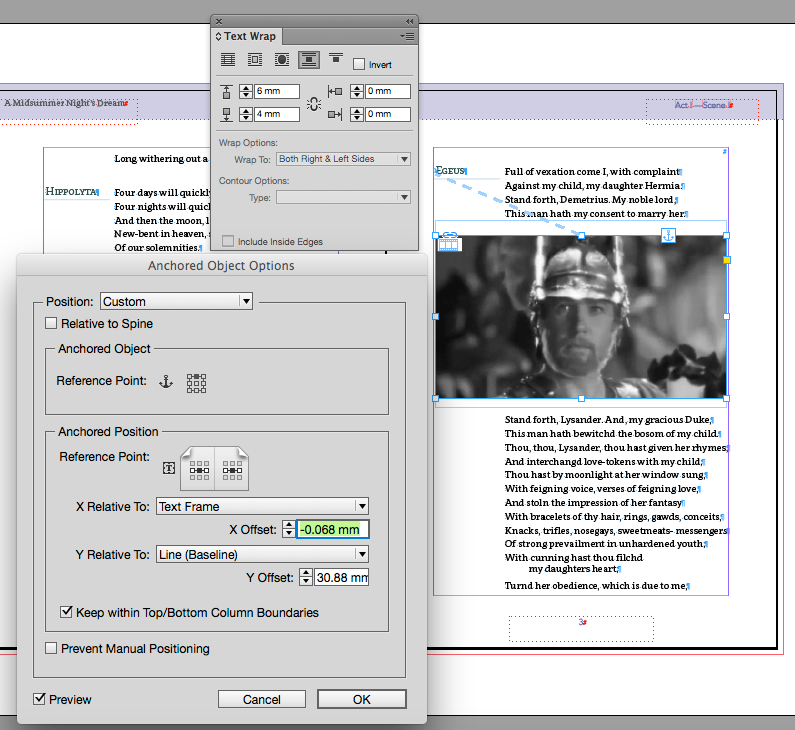This screenshot has width=795, height=730.
Task: Step the right offset 0 mm value
Action: [357, 114]
